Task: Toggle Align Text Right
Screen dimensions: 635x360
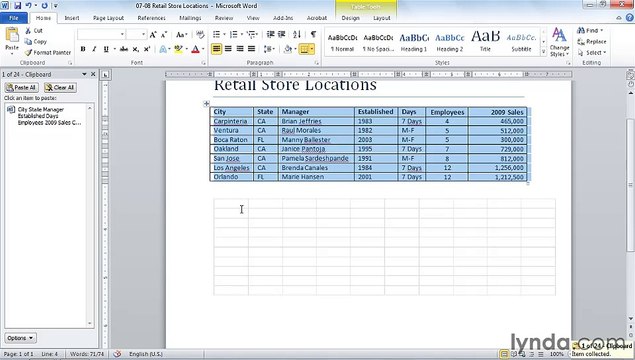Action: (240, 49)
